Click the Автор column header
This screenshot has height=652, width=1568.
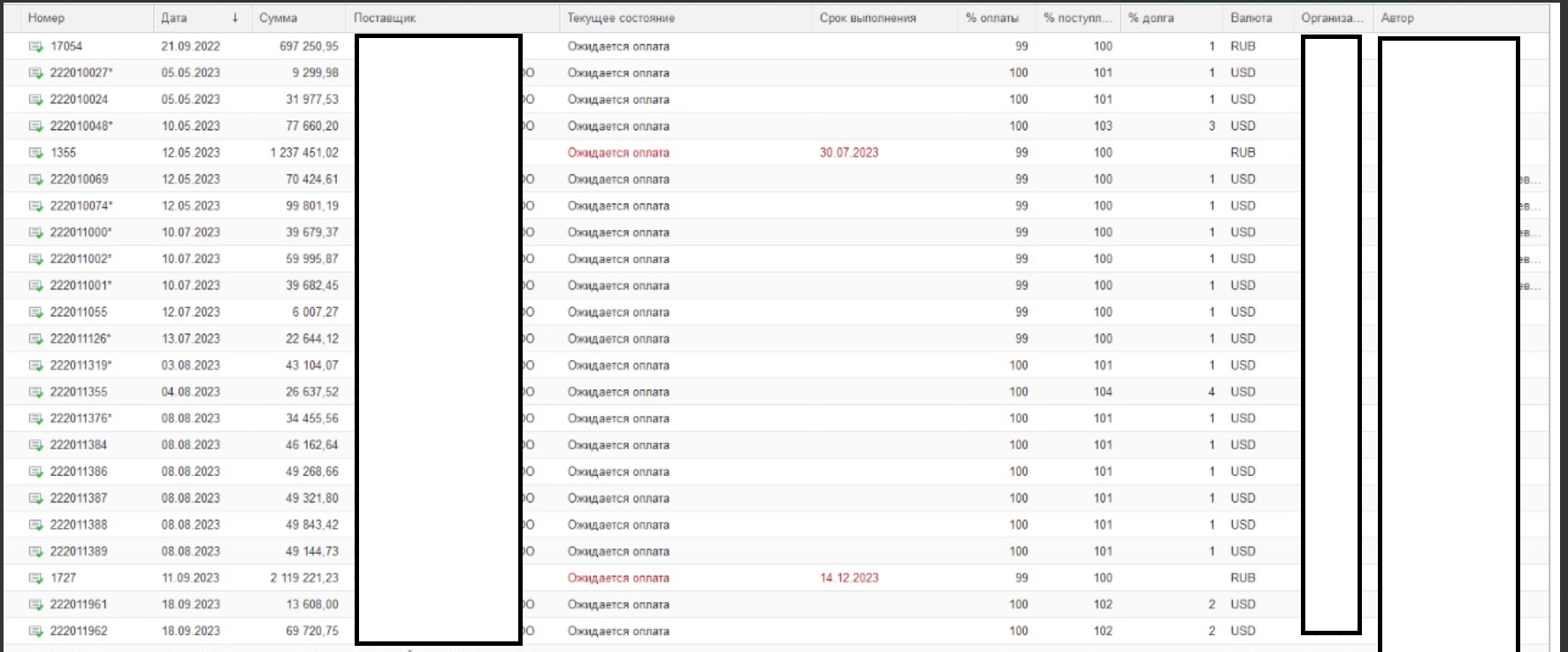click(1397, 18)
